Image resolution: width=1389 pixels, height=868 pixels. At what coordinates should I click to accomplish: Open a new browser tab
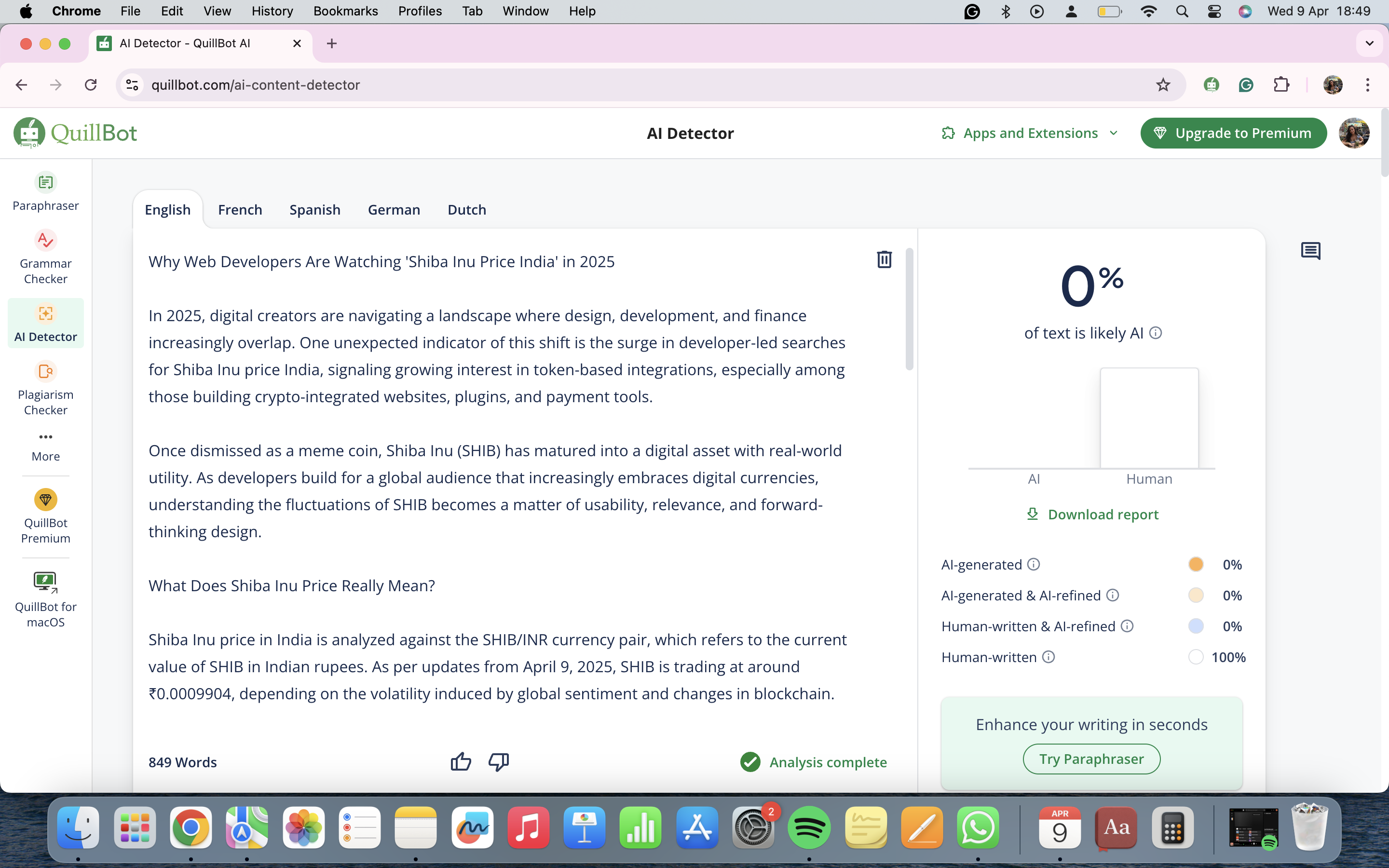coord(331,43)
